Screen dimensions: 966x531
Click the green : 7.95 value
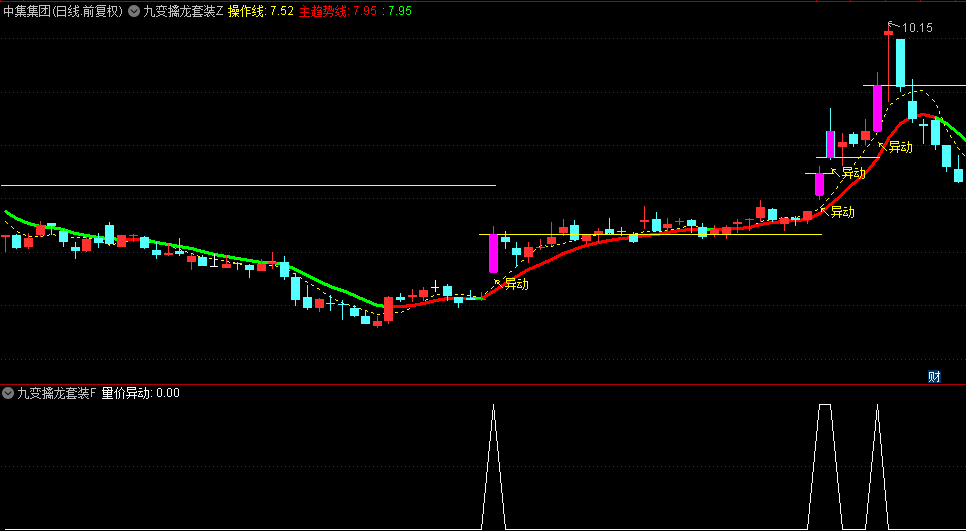point(397,11)
